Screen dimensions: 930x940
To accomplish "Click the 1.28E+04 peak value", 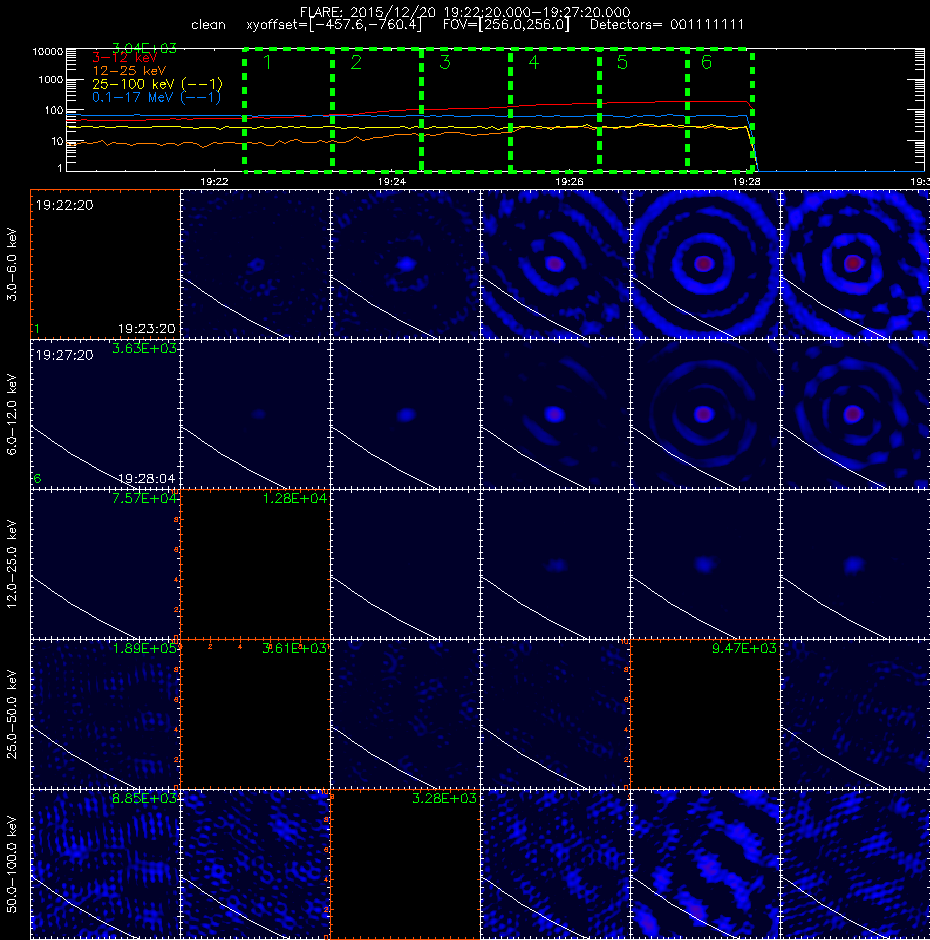I will tap(295, 498).
